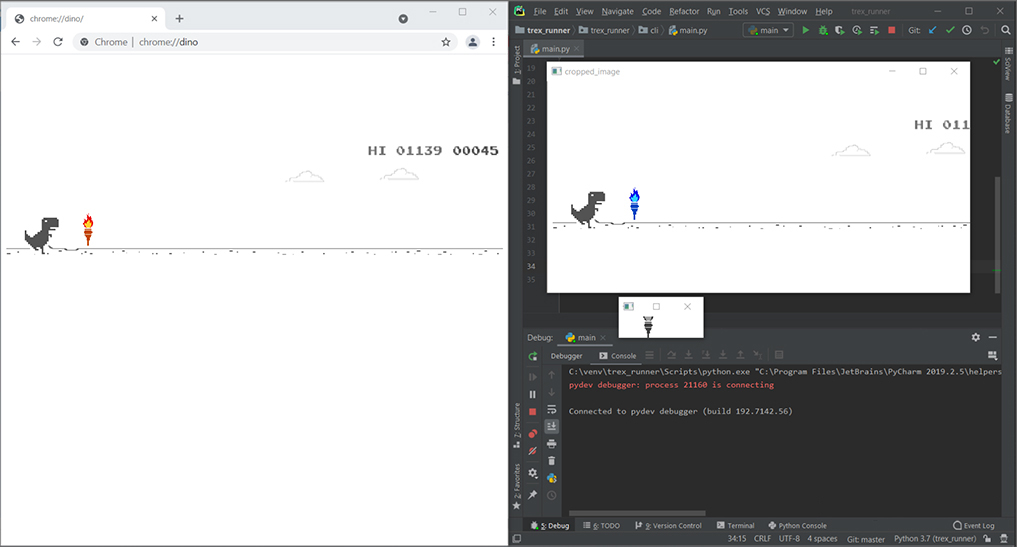Click the Evaluate Expression calculator icon
The image size is (1017, 547).
coord(779,355)
